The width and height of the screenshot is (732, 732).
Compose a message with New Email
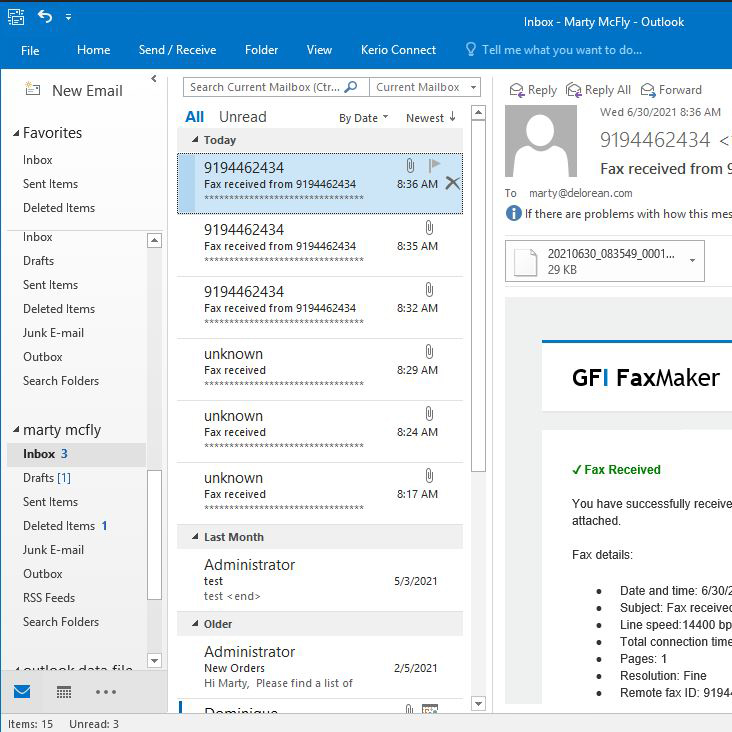74,90
